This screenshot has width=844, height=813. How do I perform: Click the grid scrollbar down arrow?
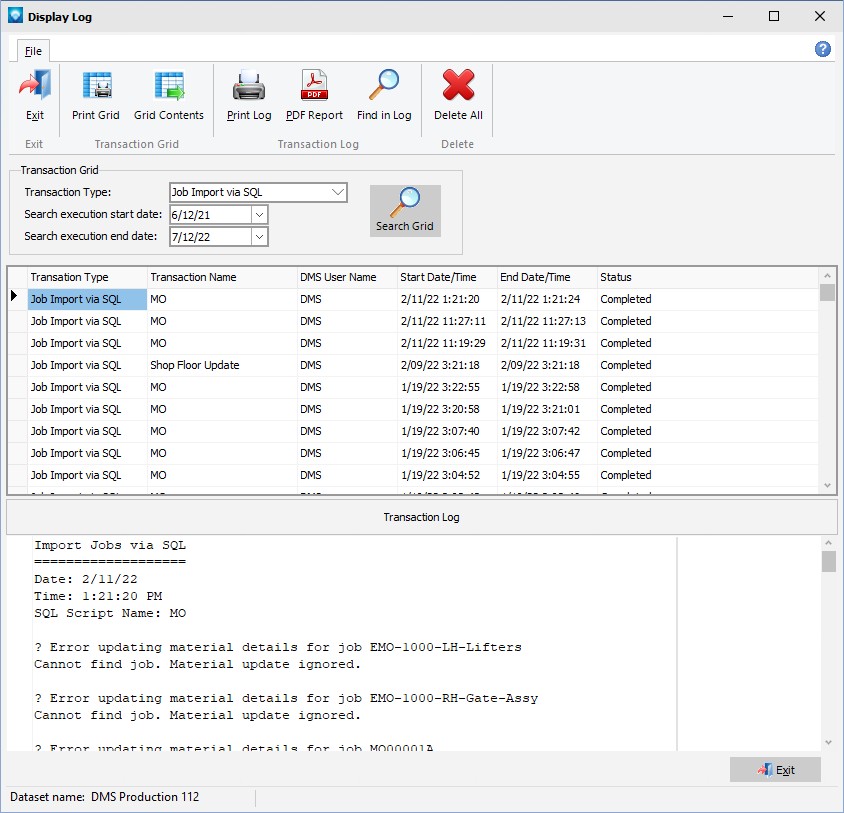pyautogui.click(x=827, y=486)
